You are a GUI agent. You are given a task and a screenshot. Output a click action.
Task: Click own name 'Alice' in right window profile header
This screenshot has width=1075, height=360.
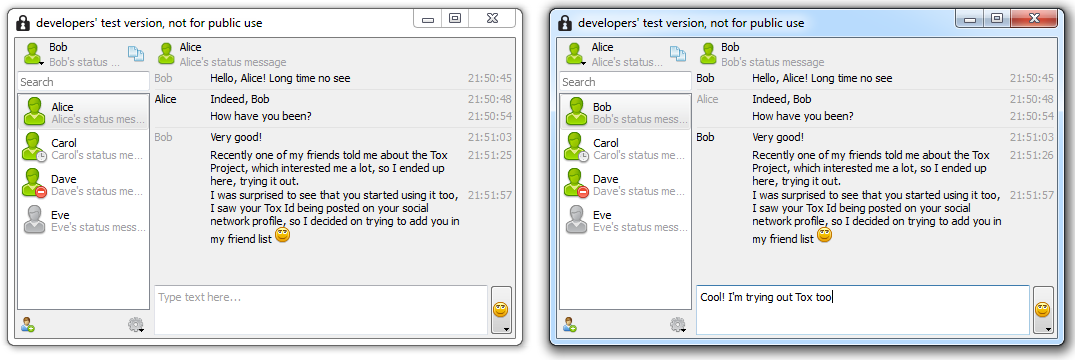603,47
